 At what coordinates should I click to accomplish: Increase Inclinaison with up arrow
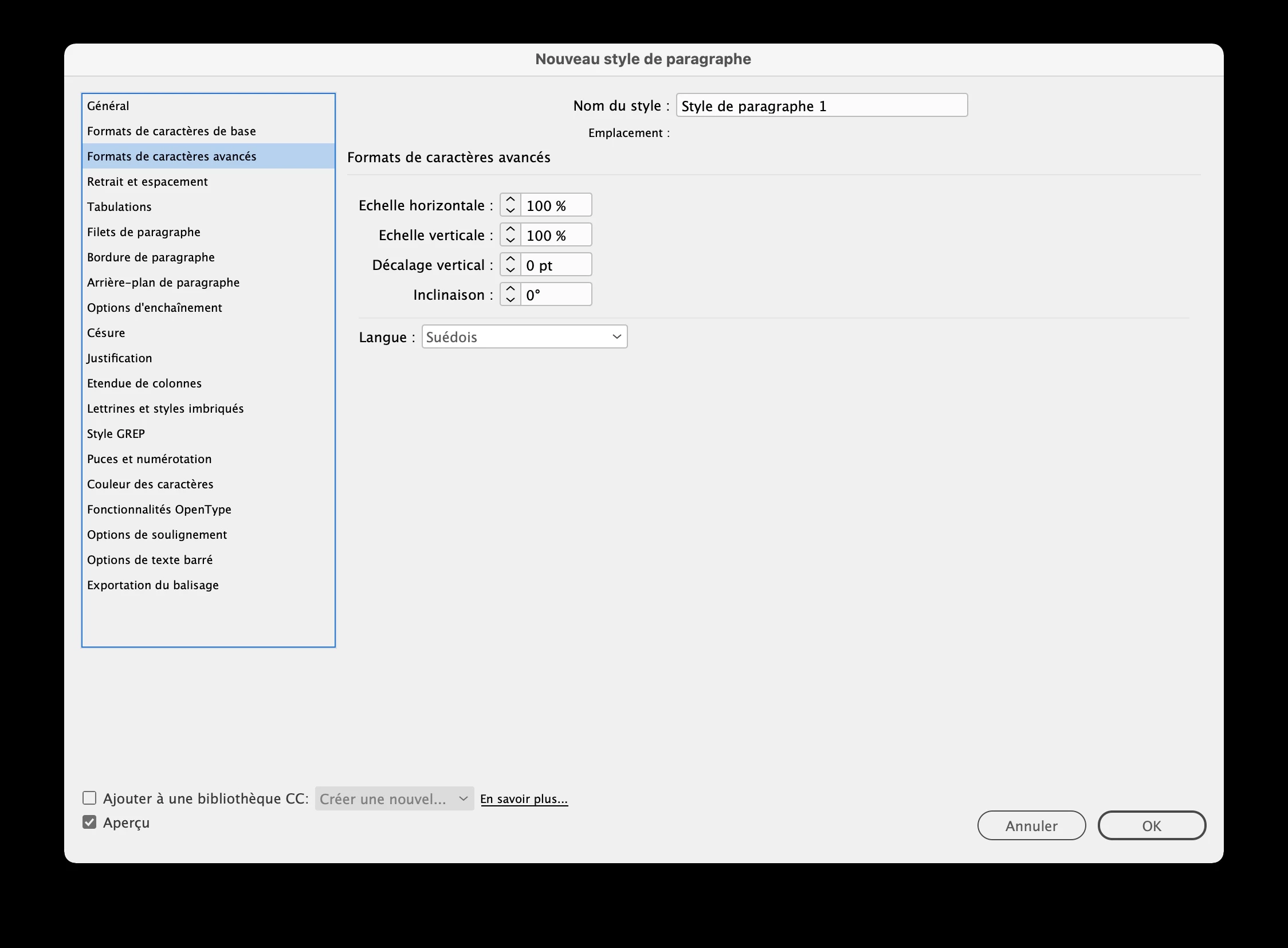[510, 289]
